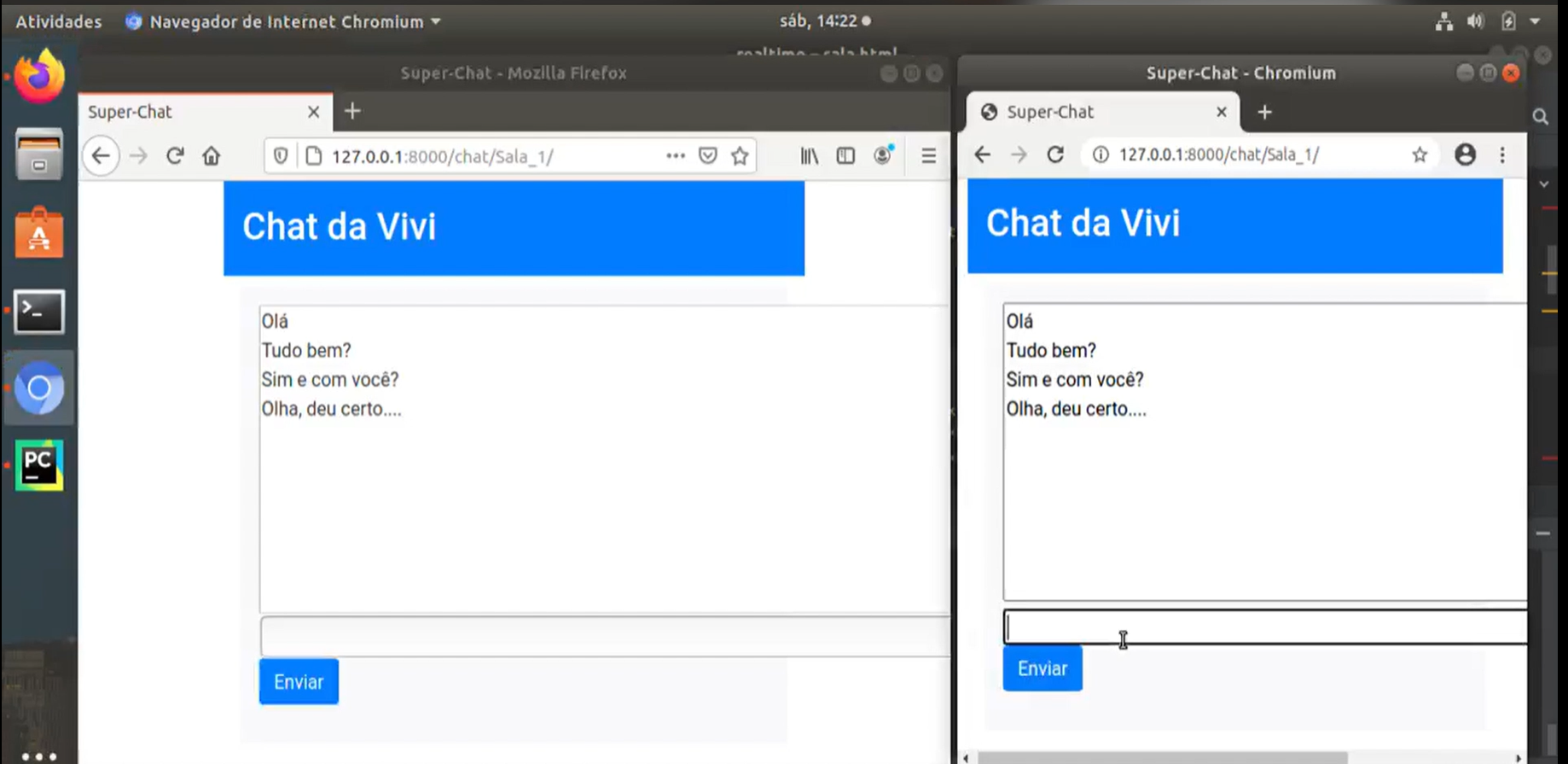Open the Firefox hamburger menu
Image resolution: width=1568 pixels, height=764 pixels.
tap(928, 156)
